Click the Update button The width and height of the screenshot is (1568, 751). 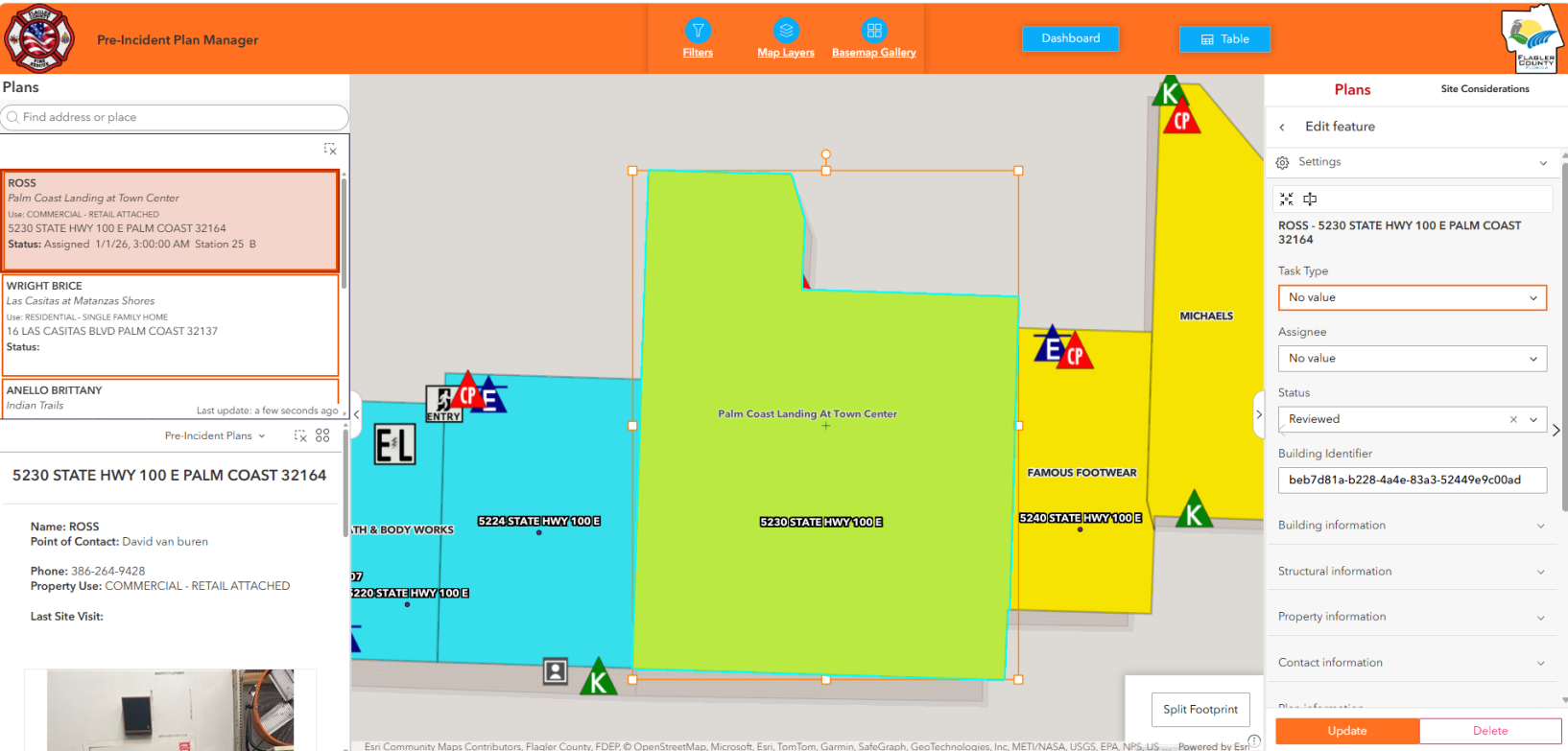[x=1347, y=731]
